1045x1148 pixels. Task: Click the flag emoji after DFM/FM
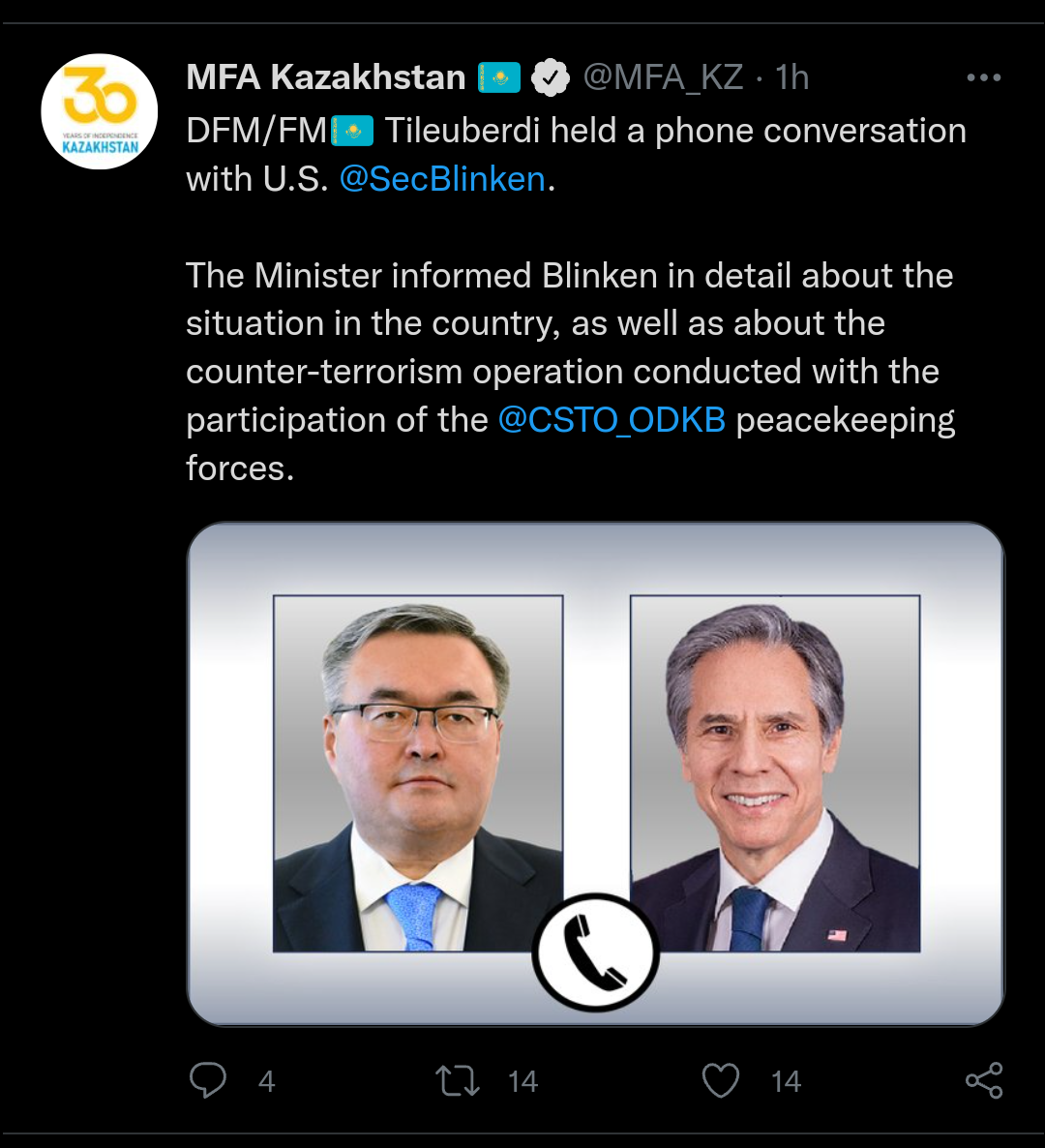click(x=352, y=131)
